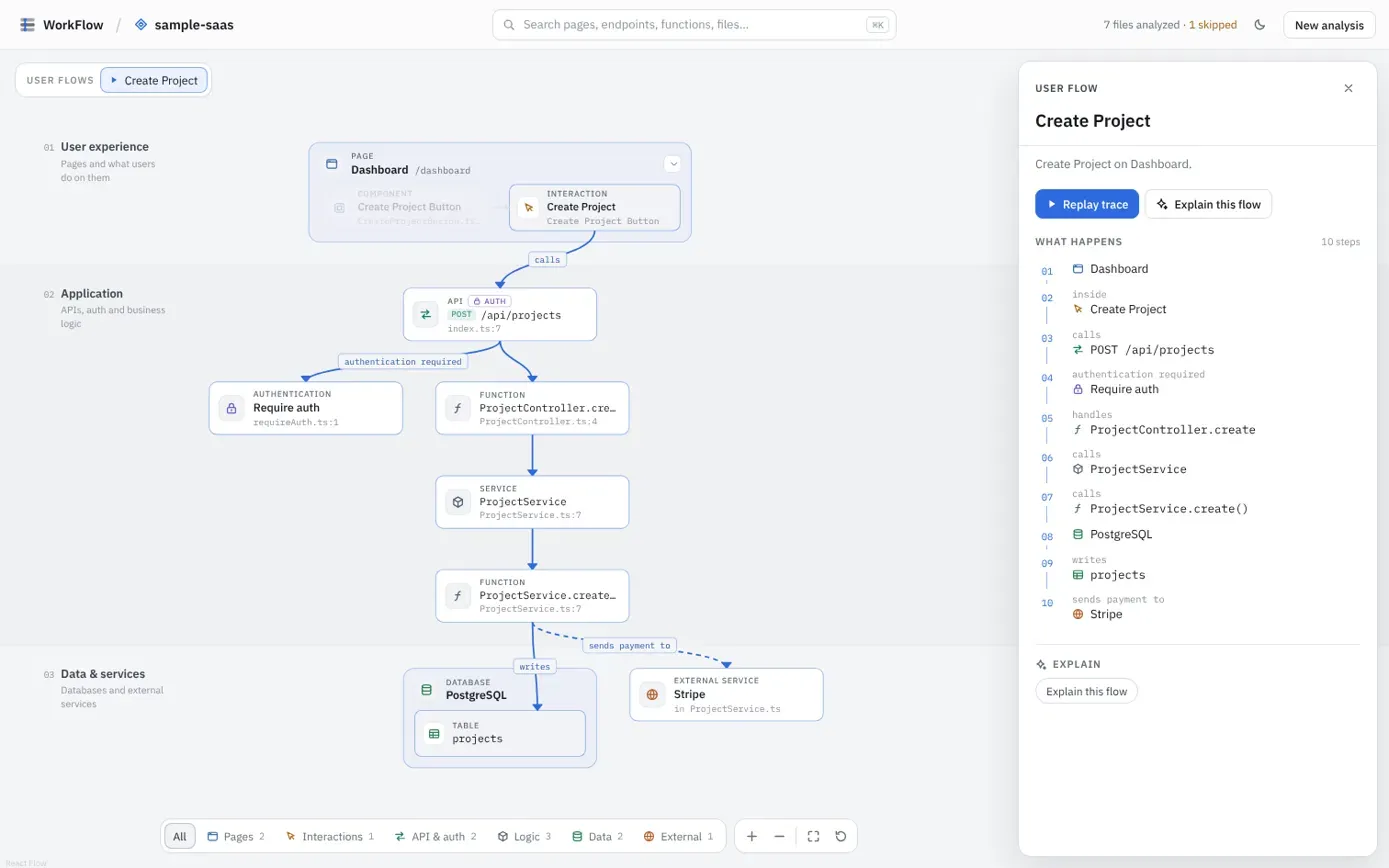Select the All filter
The width and height of the screenshot is (1389, 868).
(180, 836)
